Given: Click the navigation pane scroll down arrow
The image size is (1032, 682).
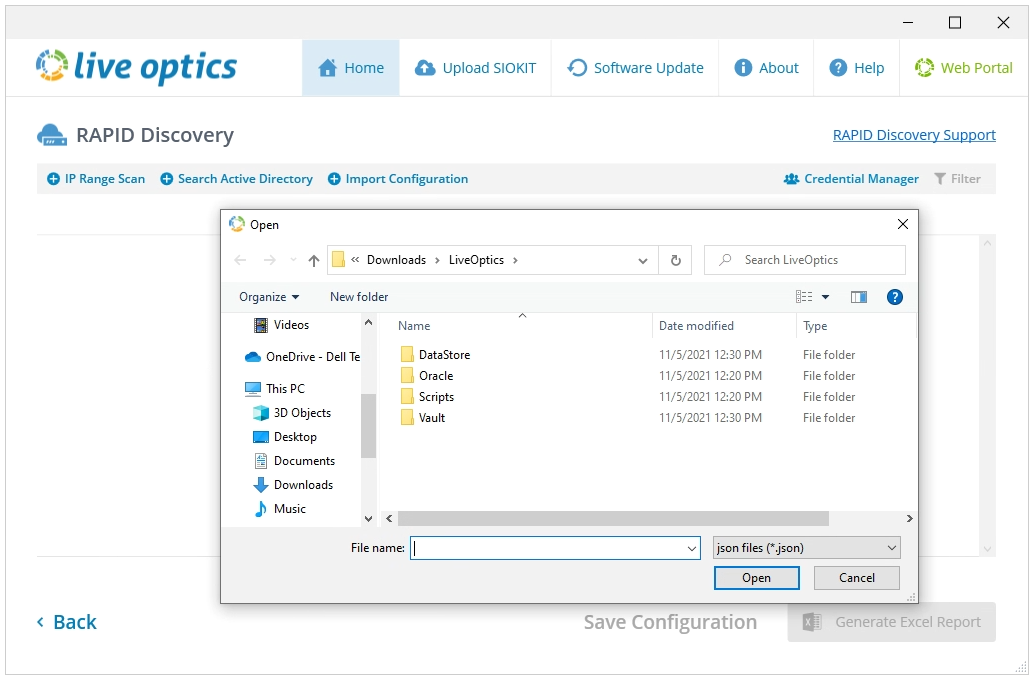Looking at the screenshot, I should [369, 519].
